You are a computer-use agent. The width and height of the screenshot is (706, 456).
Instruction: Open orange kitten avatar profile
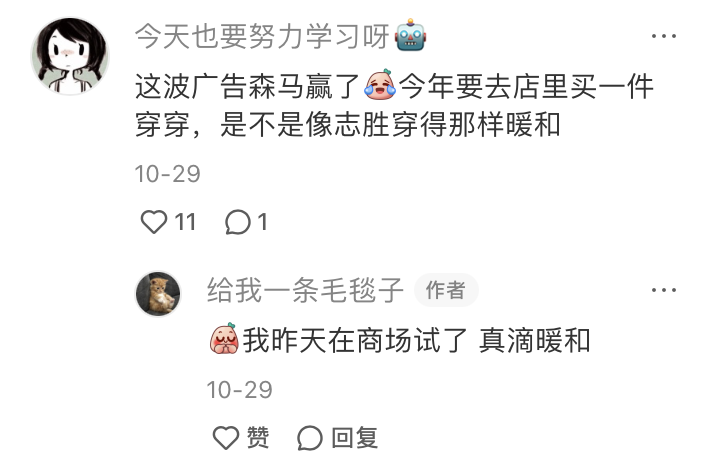click(x=158, y=293)
